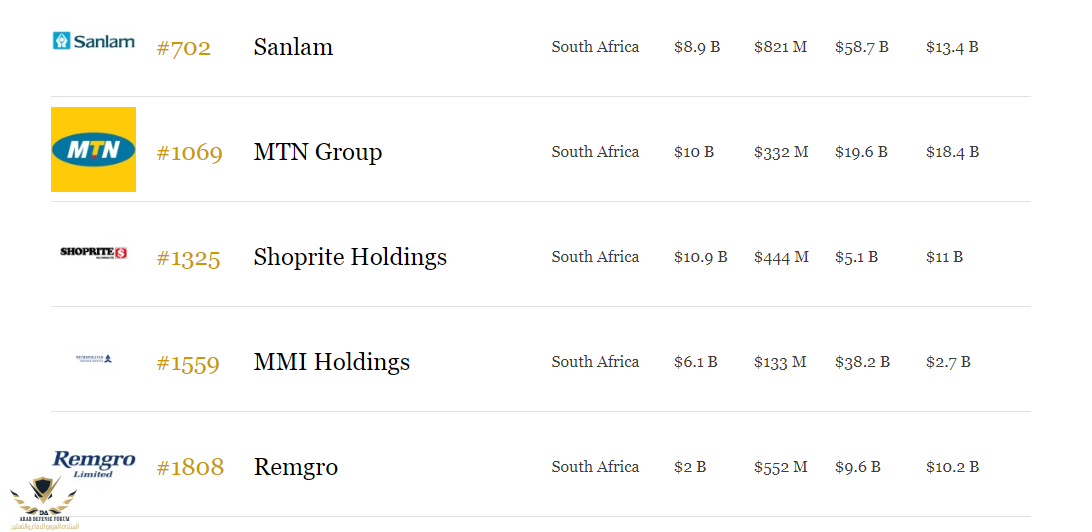
Task: Select rank #1325
Action: click(x=188, y=258)
